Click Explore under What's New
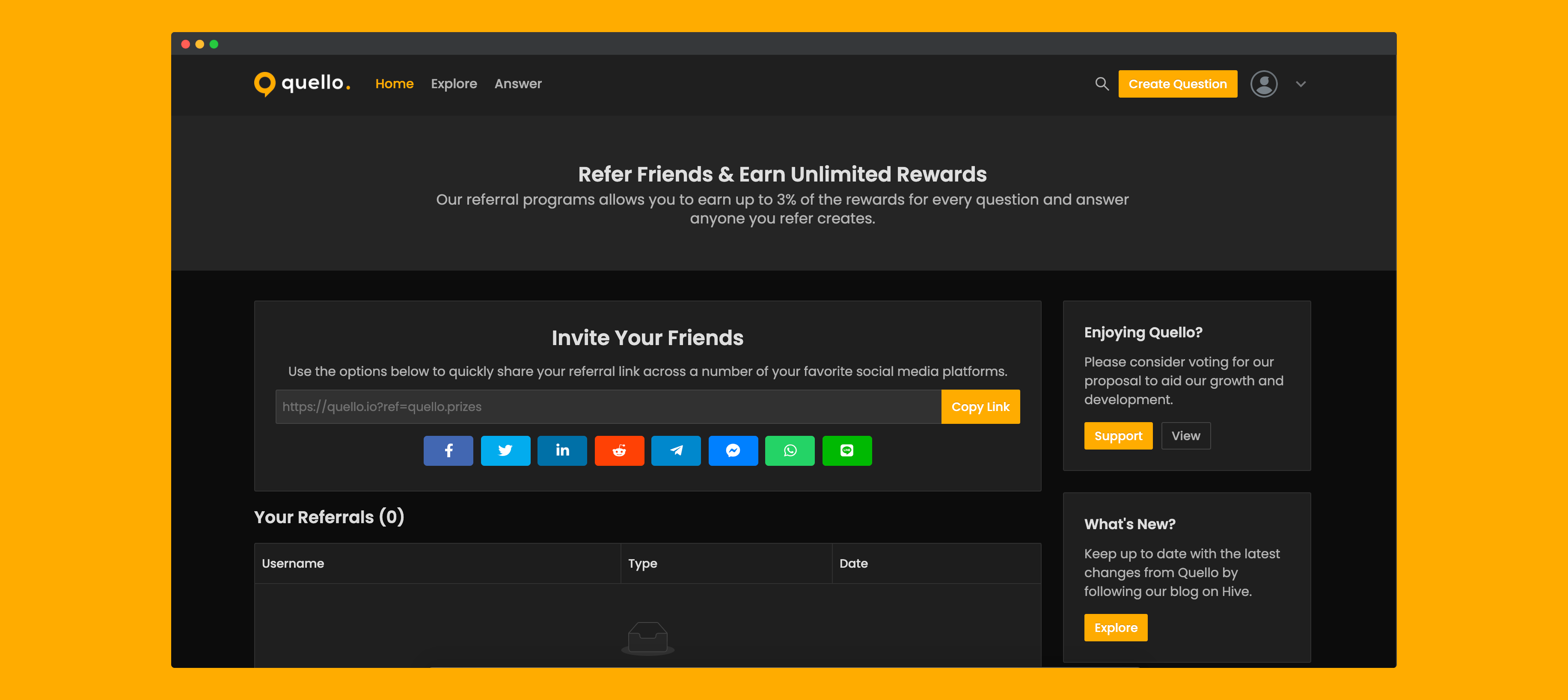Screen dimensions: 1568x700 click(1116, 628)
